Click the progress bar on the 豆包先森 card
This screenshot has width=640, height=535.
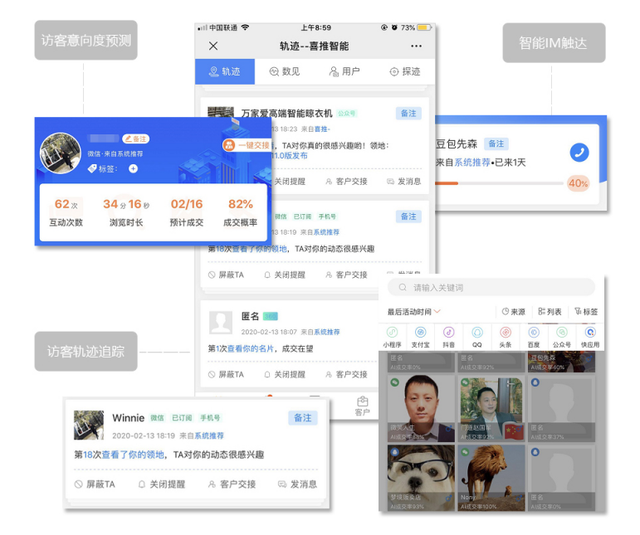point(500,183)
